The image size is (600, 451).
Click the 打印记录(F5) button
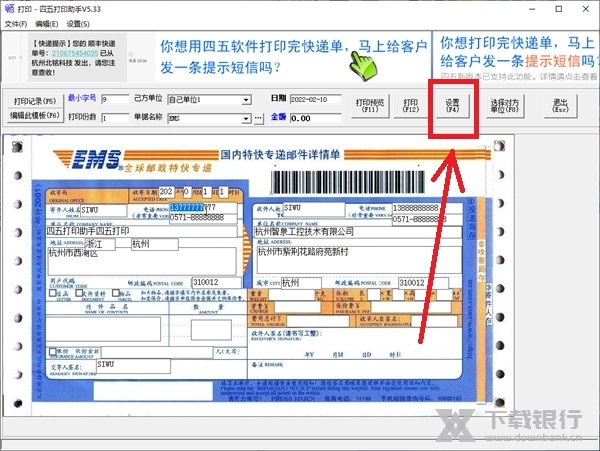coord(34,101)
